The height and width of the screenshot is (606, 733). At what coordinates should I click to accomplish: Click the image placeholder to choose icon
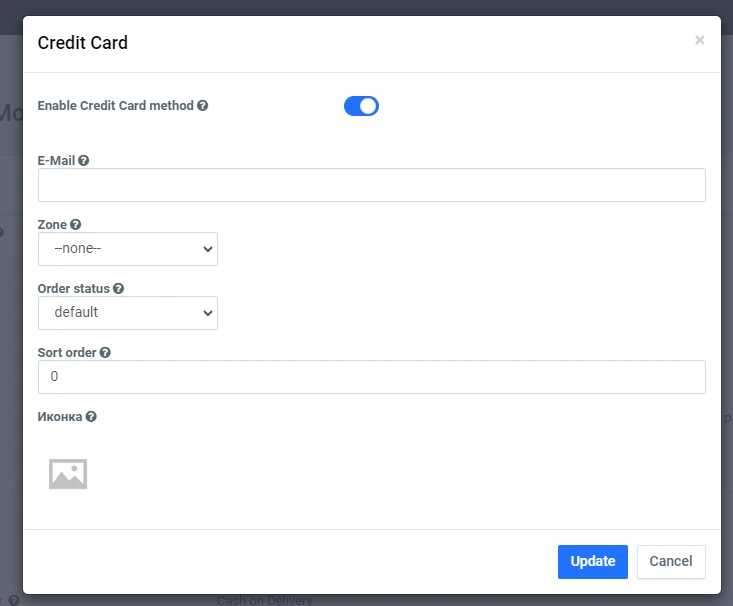point(68,474)
